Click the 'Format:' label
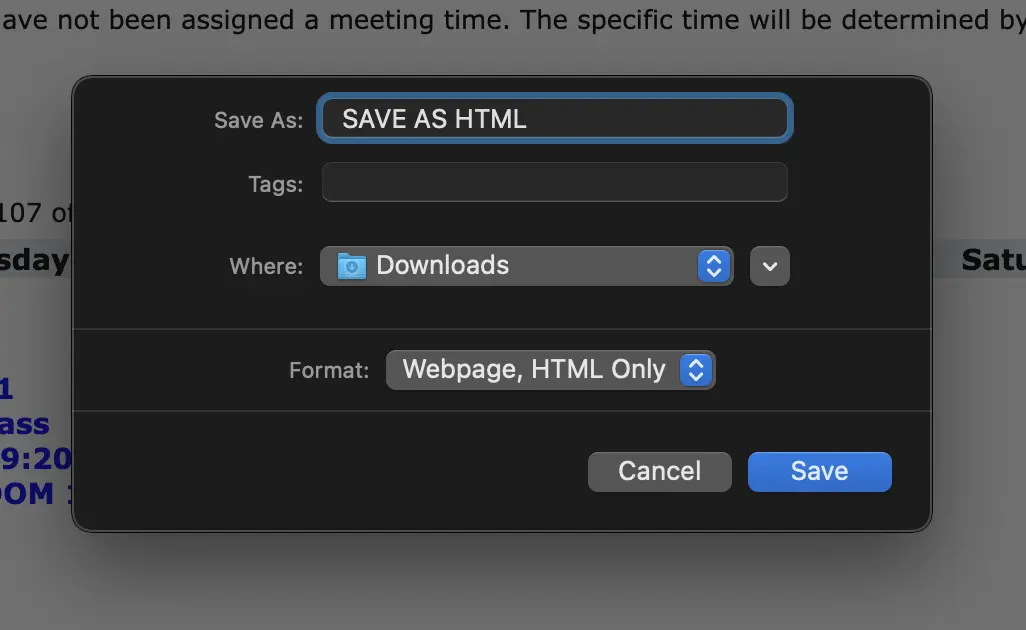This screenshot has height=630, width=1026. click(x=328, y=370)
